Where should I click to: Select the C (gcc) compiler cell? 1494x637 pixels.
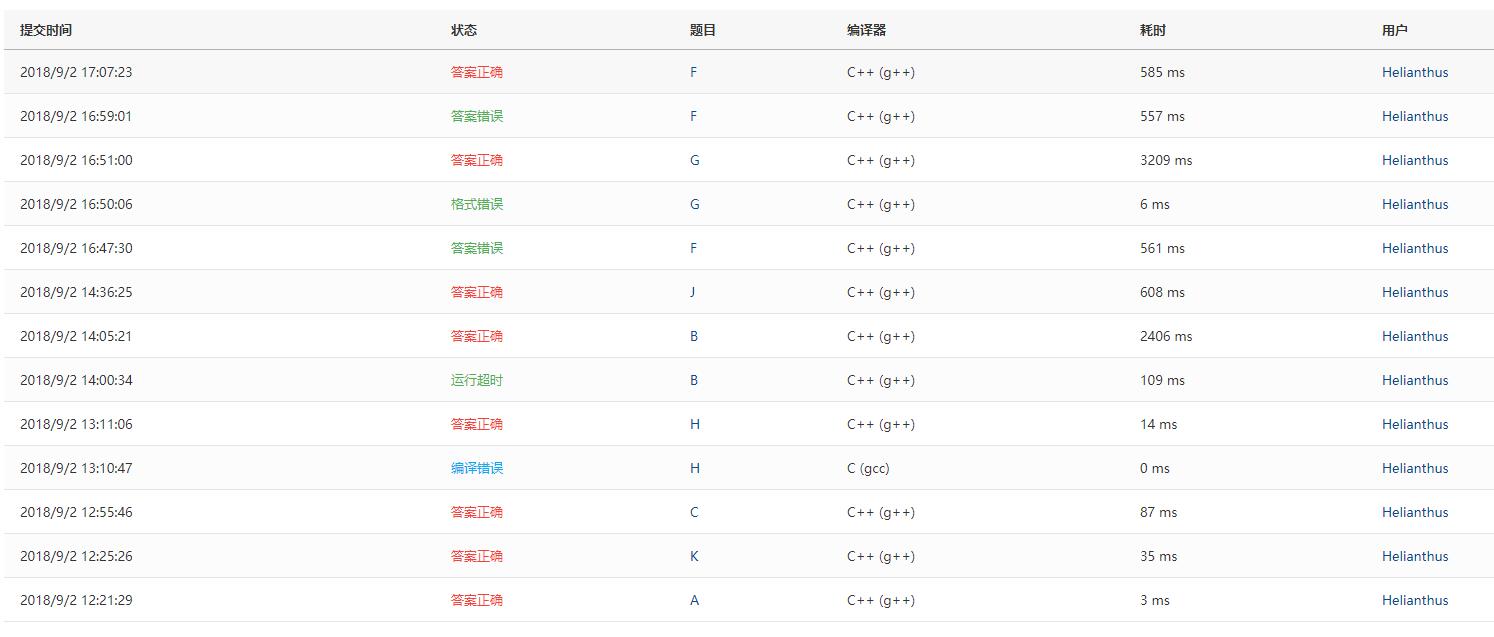point(867,468)
